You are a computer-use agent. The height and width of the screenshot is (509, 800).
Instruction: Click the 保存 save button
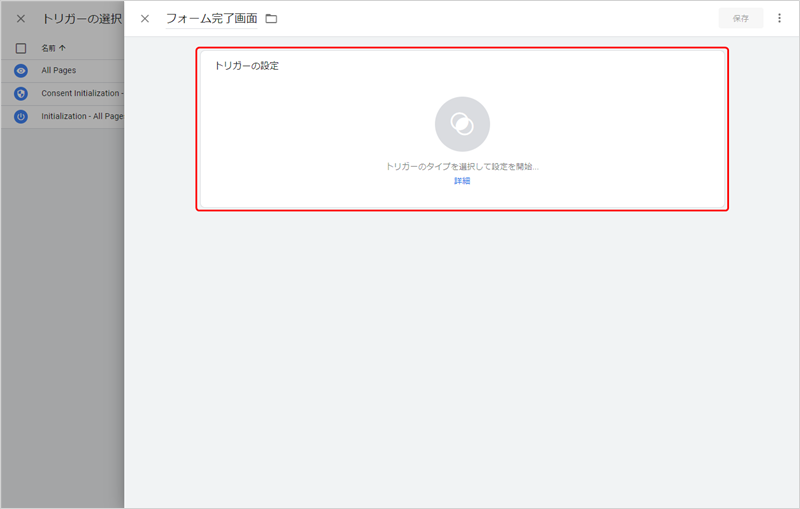[x=741, y=18]
